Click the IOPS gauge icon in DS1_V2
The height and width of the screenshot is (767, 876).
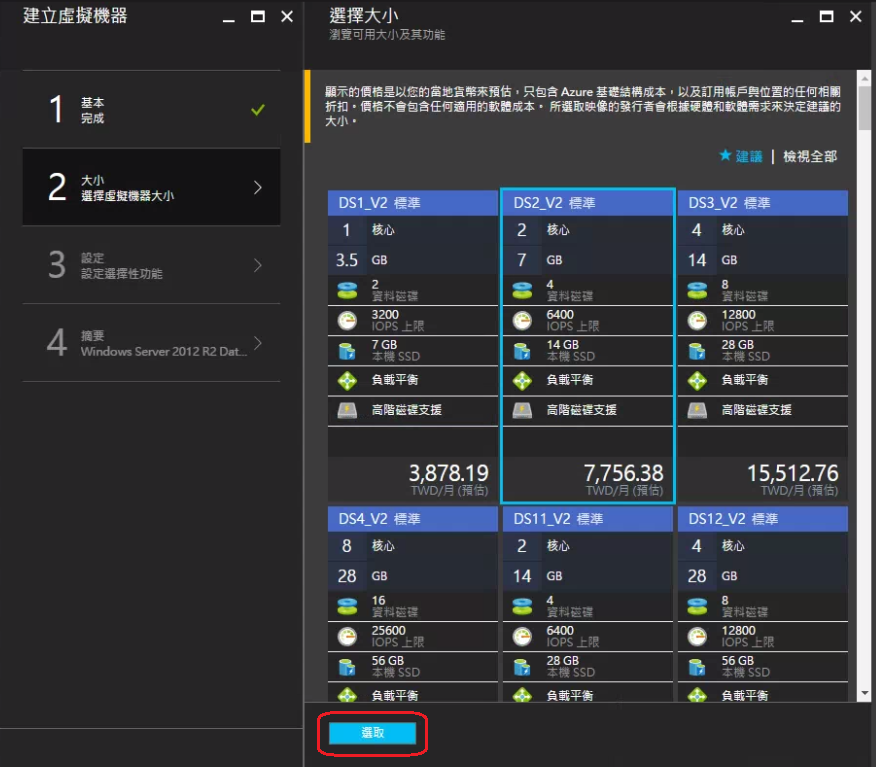(x=347, y=321)
